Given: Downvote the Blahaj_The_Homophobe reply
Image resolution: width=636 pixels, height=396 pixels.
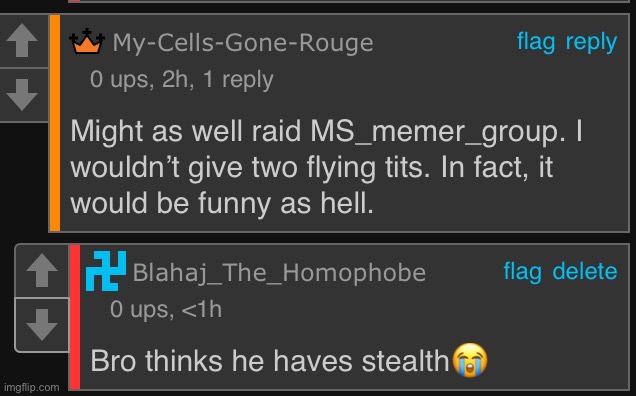Looking at the screenshot, I should (42, 325).
